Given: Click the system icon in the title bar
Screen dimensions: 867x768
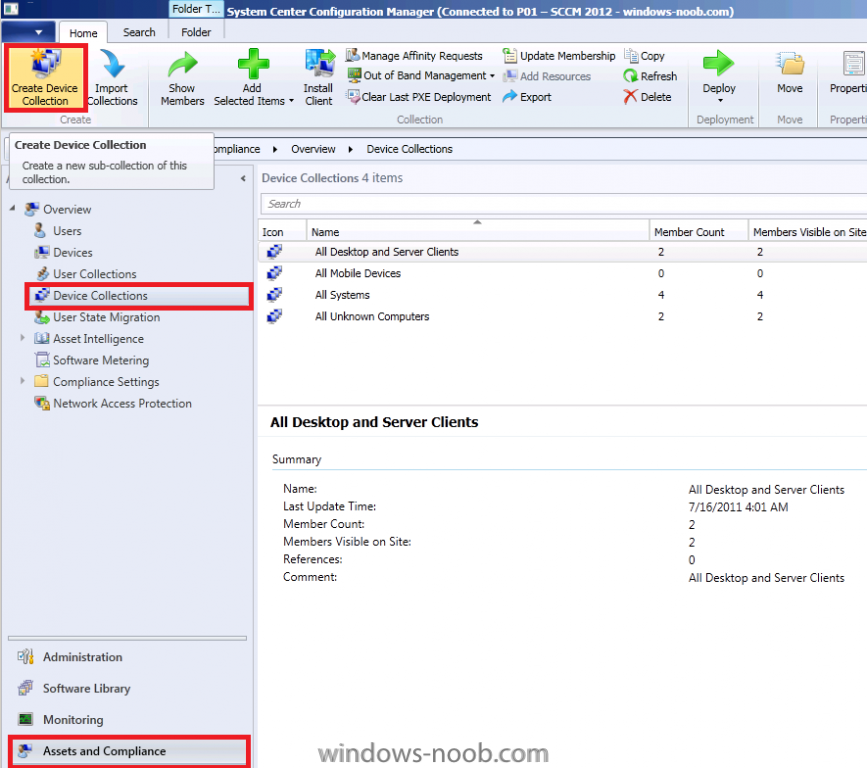Looking at the screenshot, I should 11,8.
